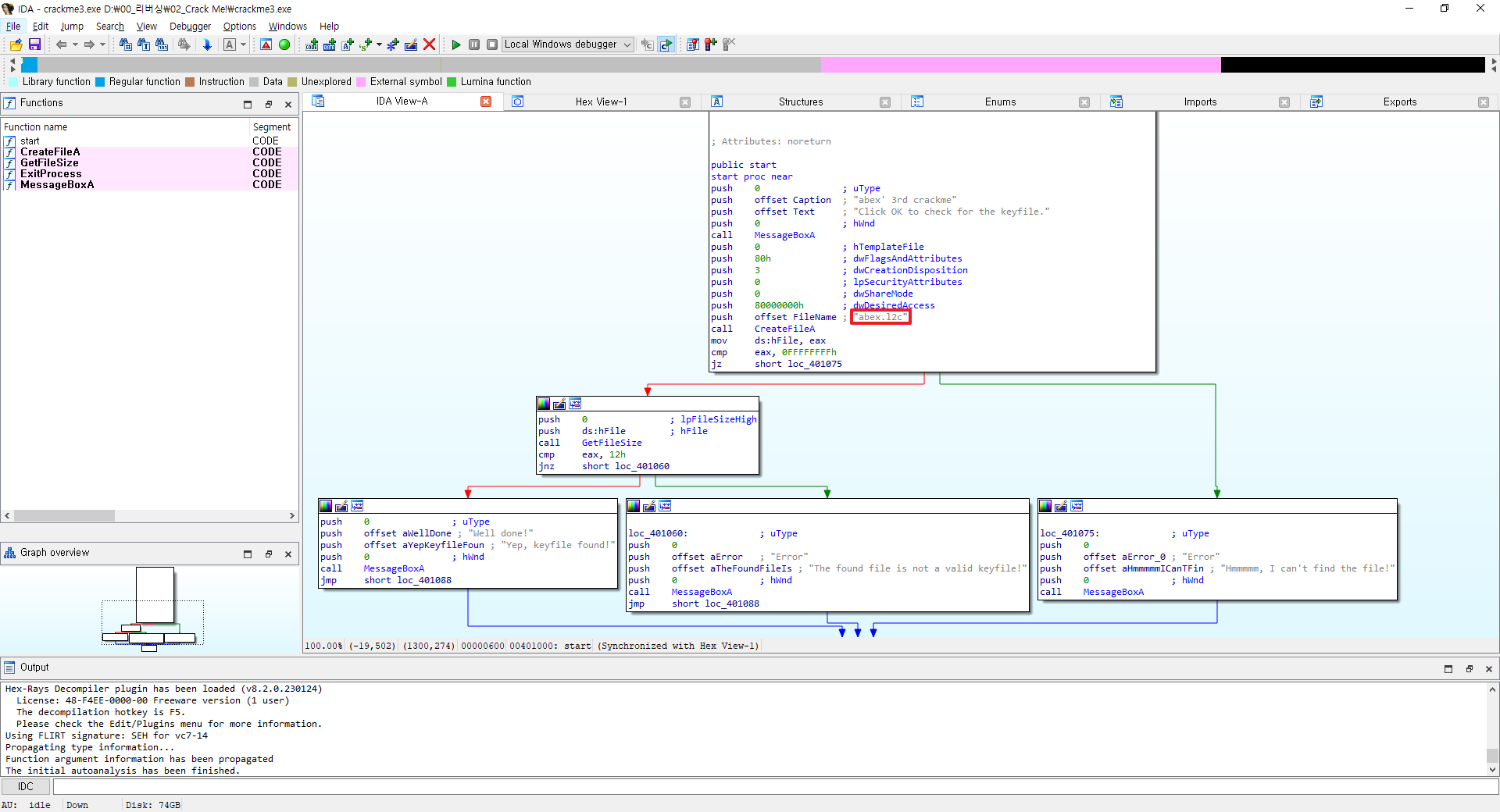This screenshot has width=1500, height=812.
Task: Click the CreateFileA call in start
Action: pos(784,329)
